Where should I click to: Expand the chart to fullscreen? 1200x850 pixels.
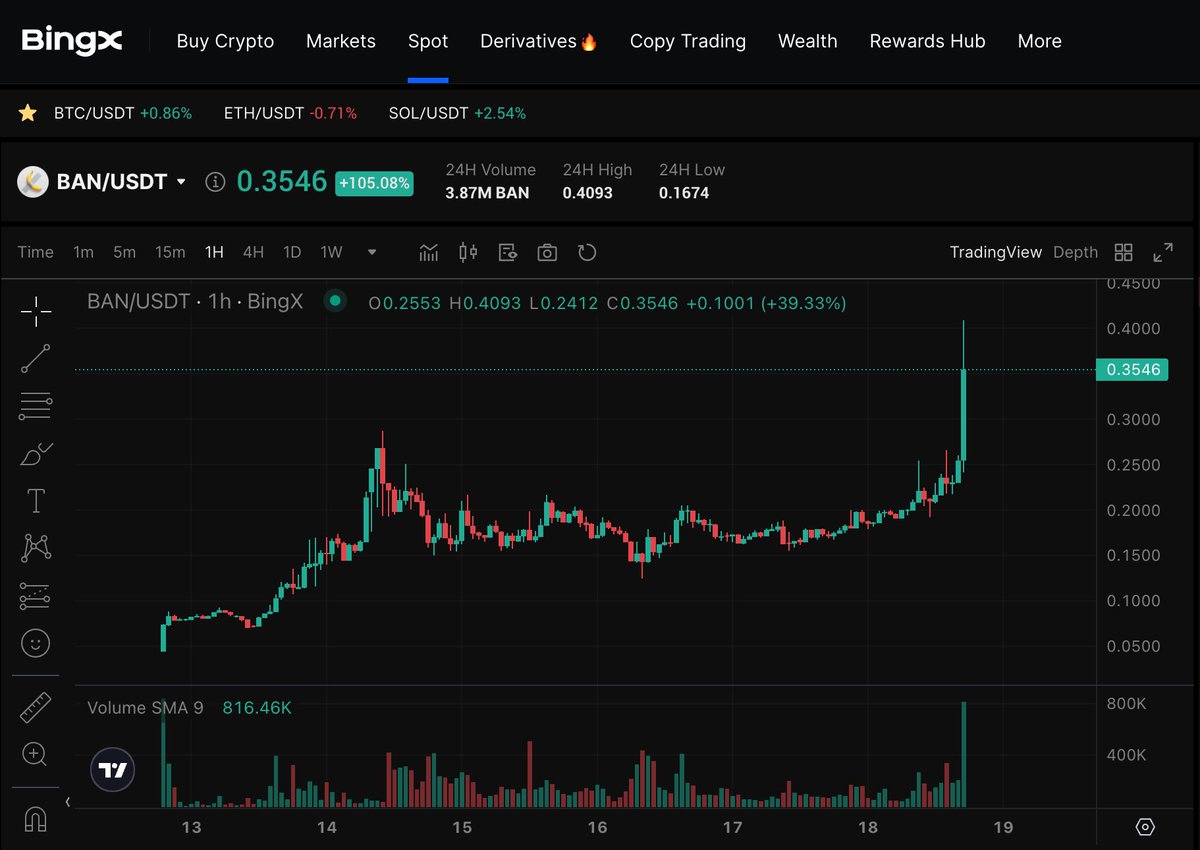tap(1163, 252)
